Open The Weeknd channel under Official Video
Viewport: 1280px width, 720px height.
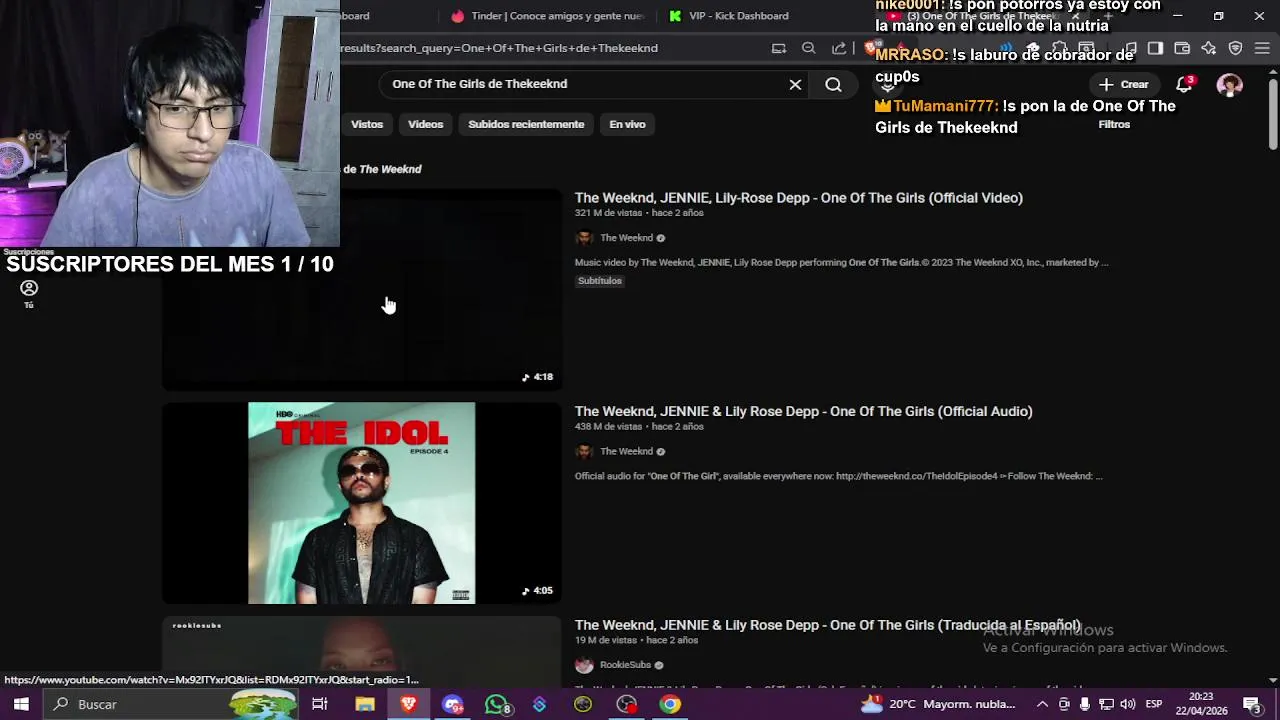(x=626, y=238)
